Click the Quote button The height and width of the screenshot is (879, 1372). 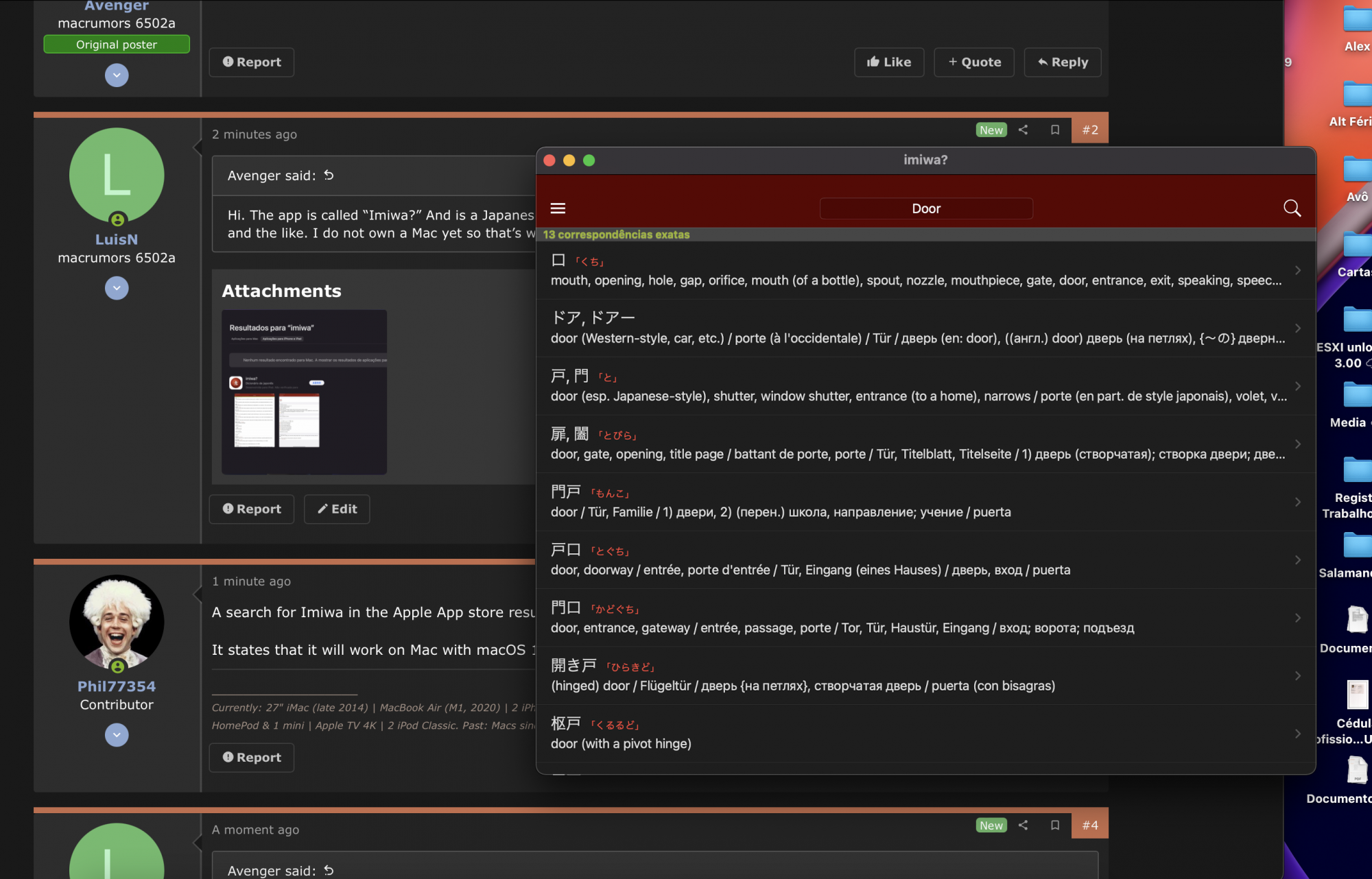point(973,62)
